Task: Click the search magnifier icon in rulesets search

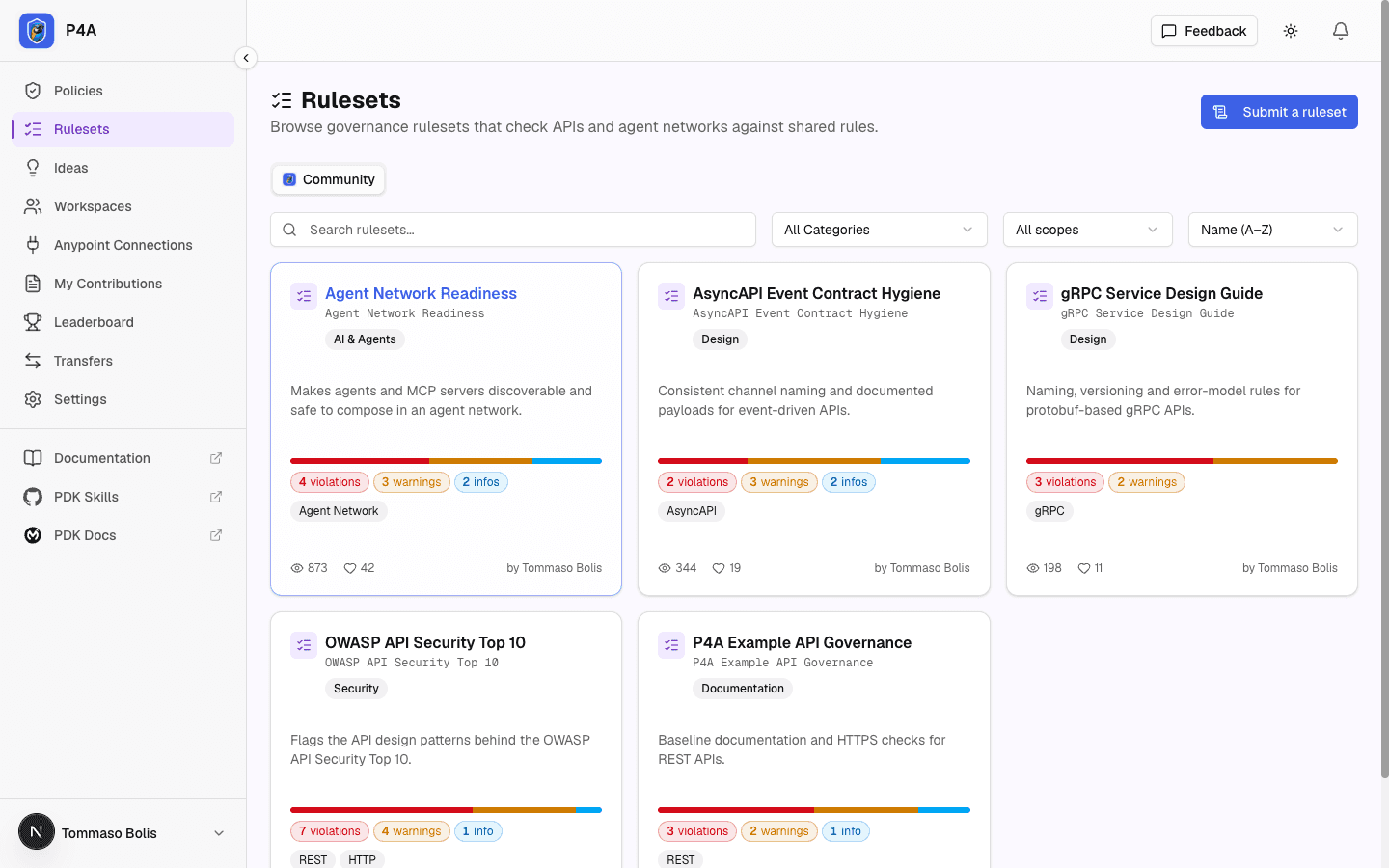Action: point(289,230)
